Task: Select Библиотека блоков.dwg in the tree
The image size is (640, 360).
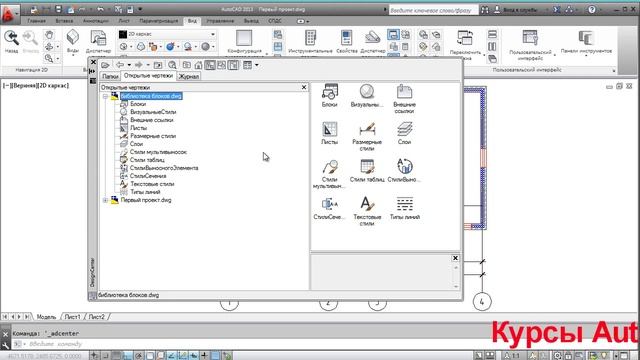Action: point(151,96)
